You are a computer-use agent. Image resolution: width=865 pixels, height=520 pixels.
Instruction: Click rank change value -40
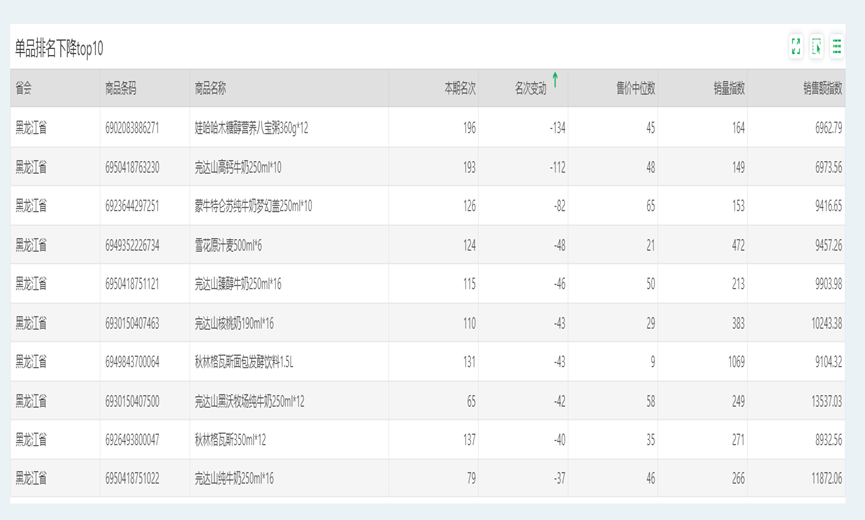pyautogui.click(x=559, y=440)
